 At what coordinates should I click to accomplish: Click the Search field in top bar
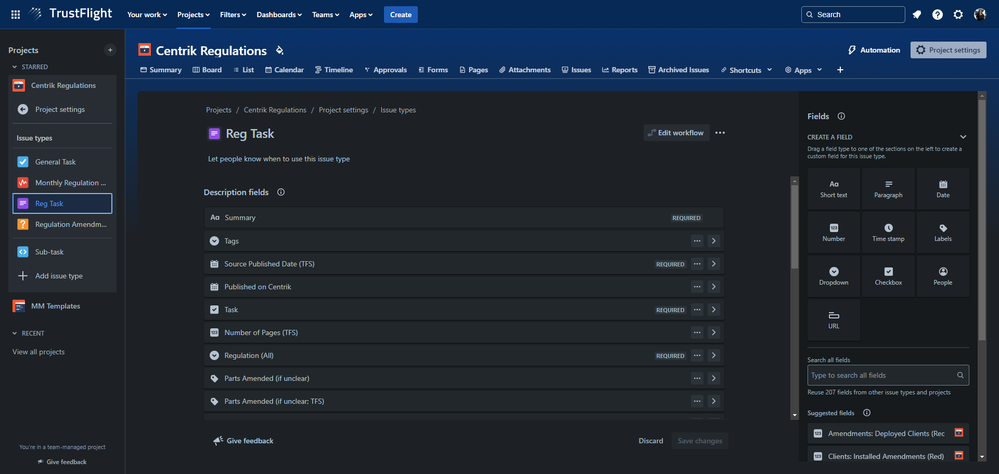(852, 15)
